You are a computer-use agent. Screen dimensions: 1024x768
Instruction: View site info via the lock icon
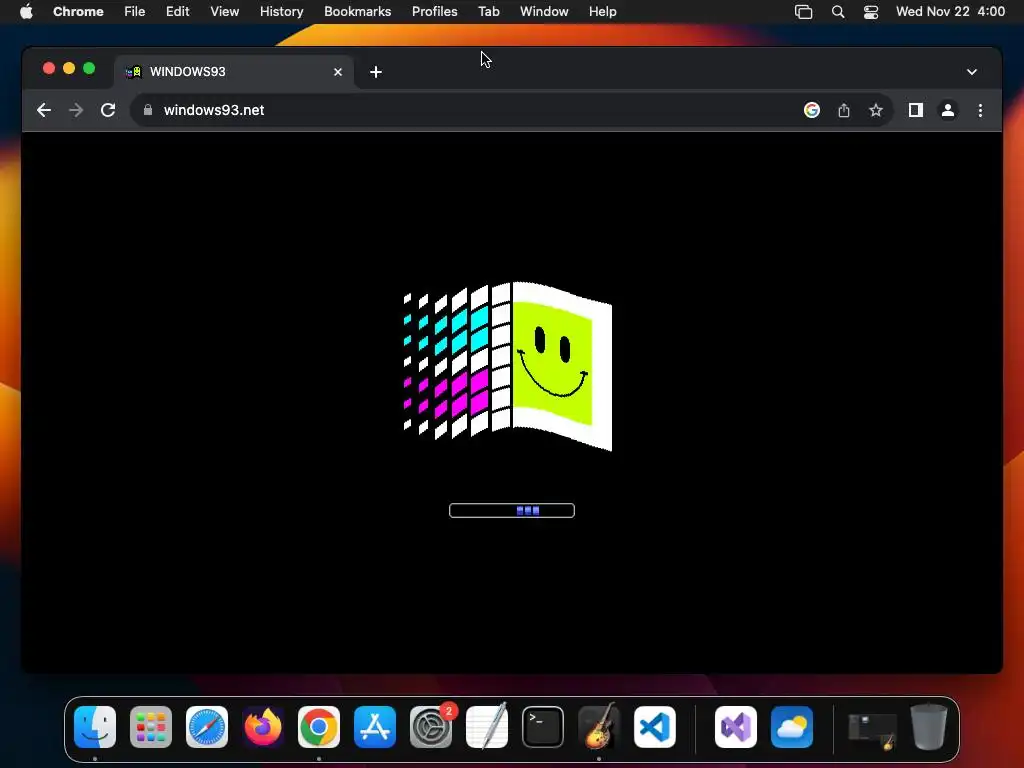[x=148, y=110]
